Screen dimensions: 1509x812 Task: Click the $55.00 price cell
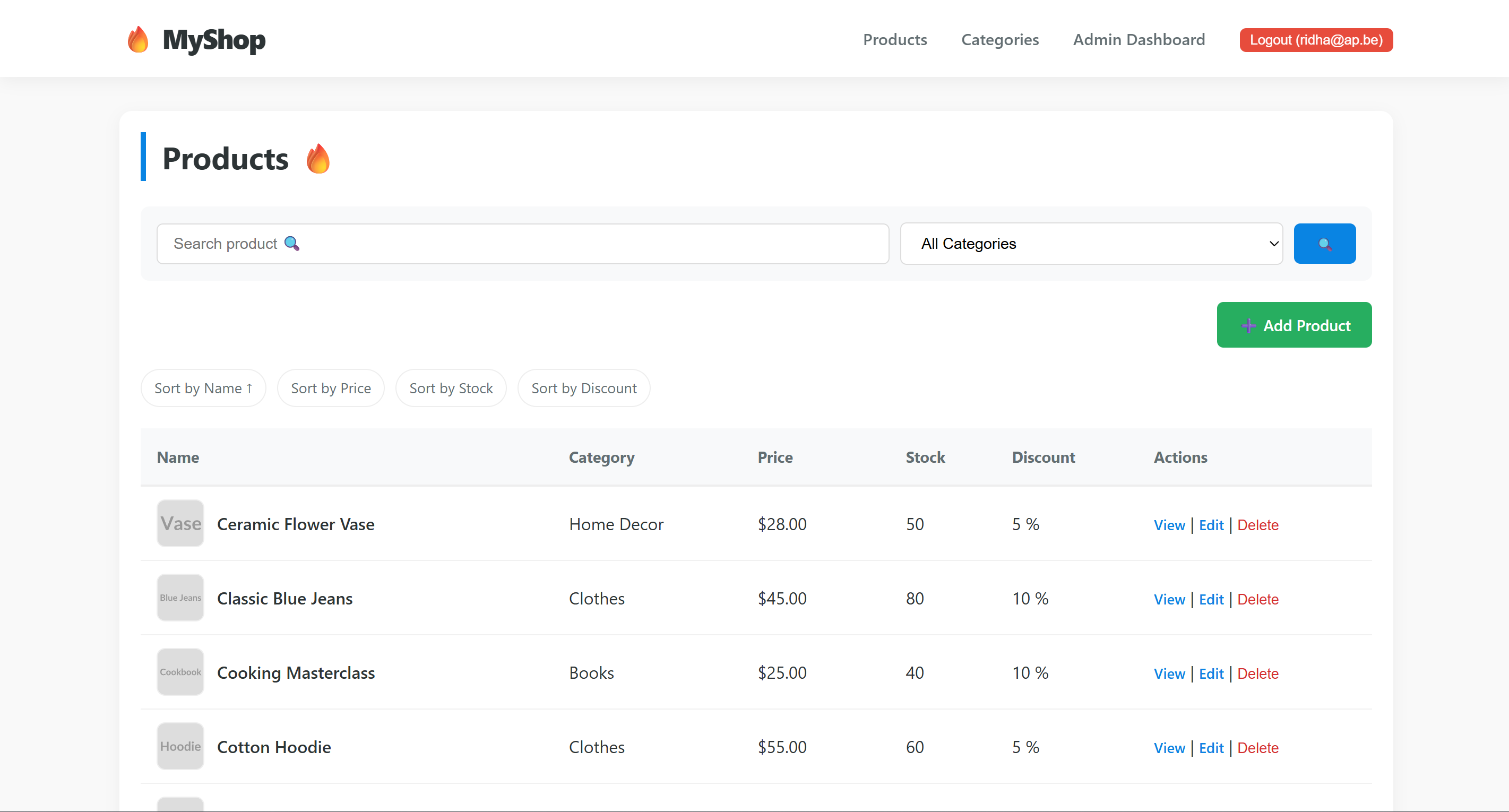click(x=782, y=748)
